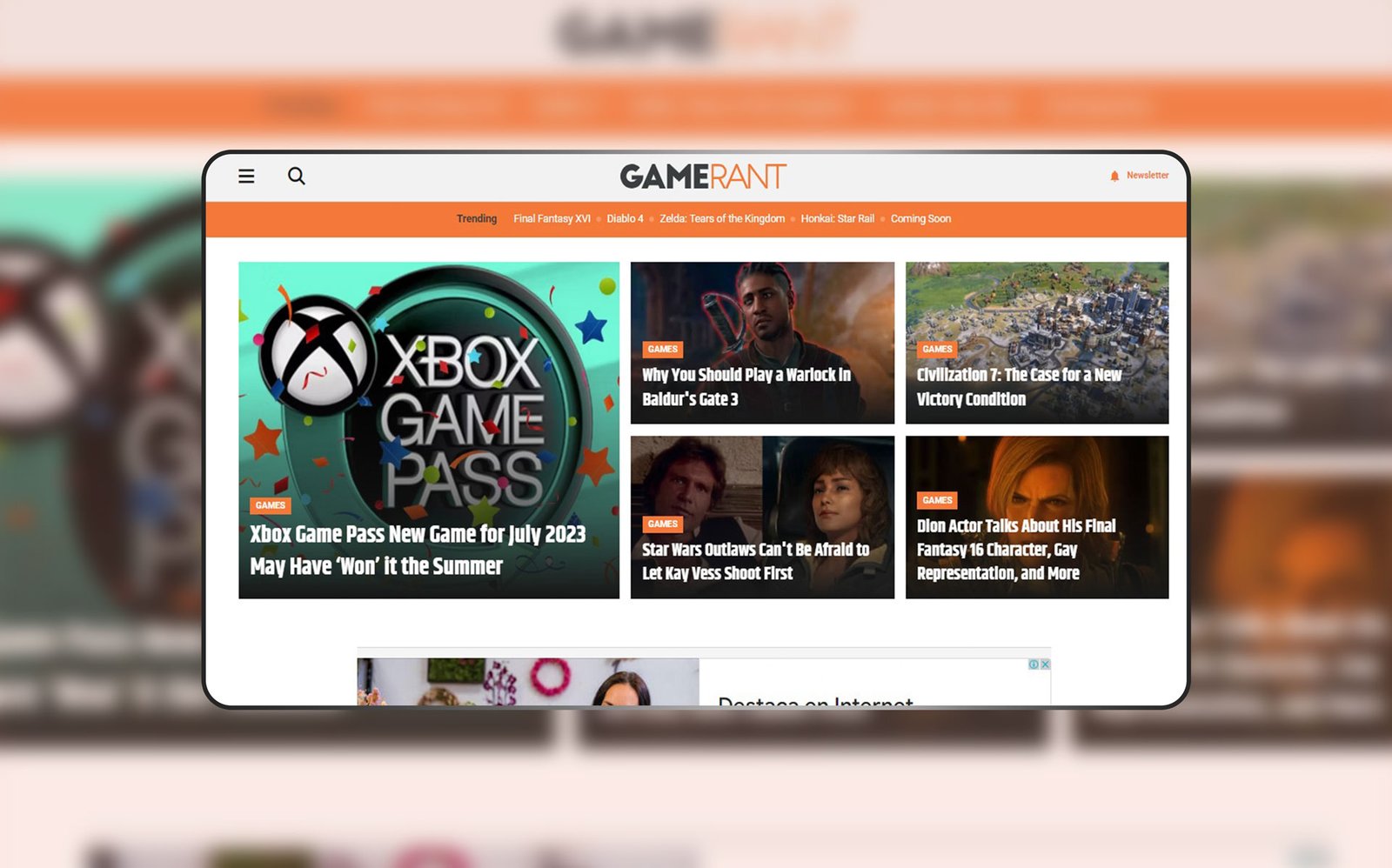This screenshot has height=868, width=1392.
Task: Open Xbox Game Pass July 2023 article headline
Action: pyautogui.click(x=418, y=550)
